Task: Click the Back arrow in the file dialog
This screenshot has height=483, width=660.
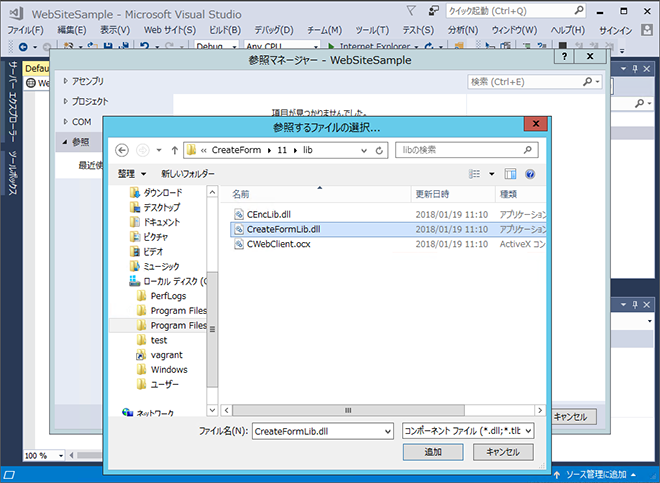Action: [122, 150]
